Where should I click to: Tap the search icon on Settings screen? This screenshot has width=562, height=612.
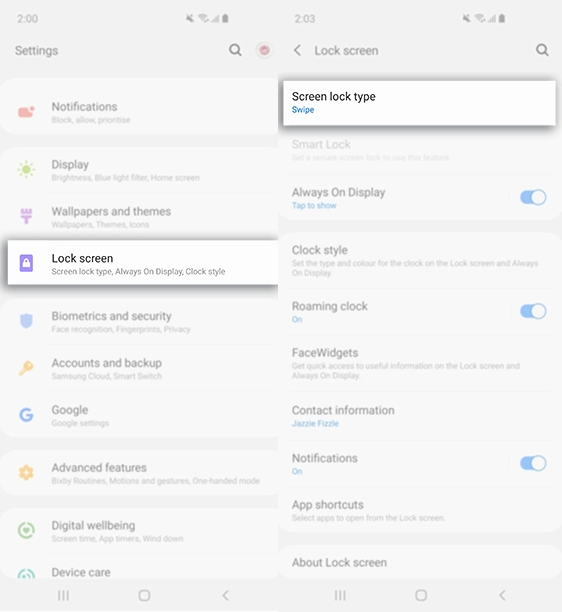(x=235, y=50)
